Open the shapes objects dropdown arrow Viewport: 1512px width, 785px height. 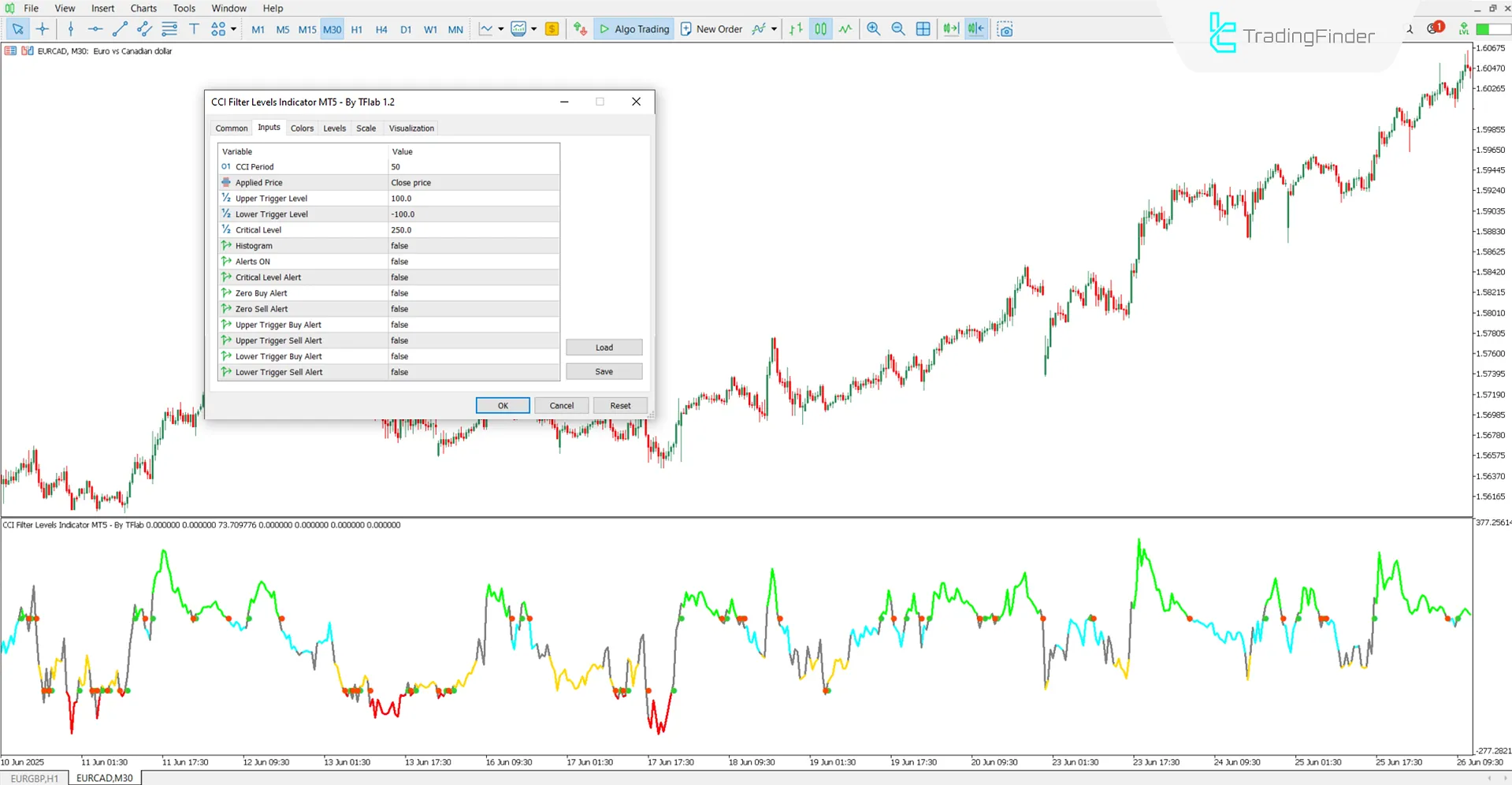pyautogui.click(x=233, y=29)
